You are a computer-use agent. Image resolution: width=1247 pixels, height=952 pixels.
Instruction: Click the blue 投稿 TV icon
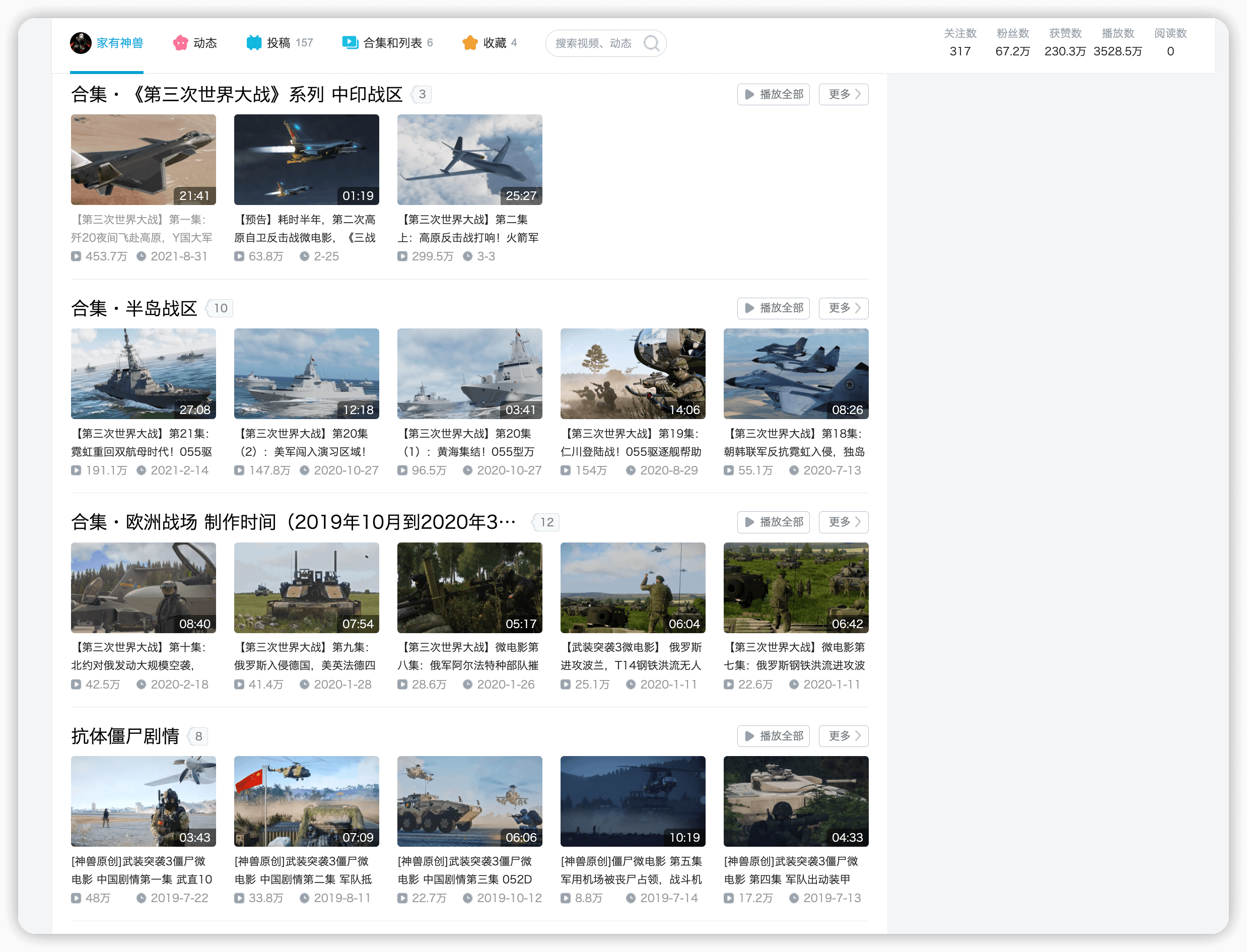[x=254, y=43]
